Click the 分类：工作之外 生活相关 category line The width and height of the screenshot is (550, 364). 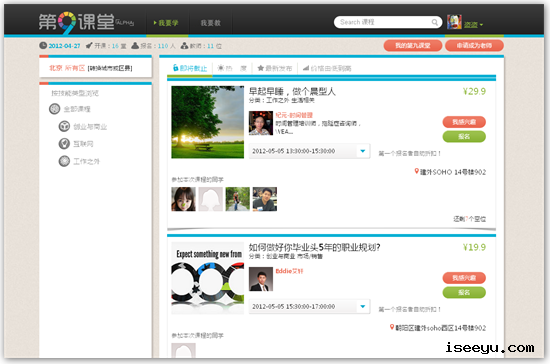coord(282,100)
